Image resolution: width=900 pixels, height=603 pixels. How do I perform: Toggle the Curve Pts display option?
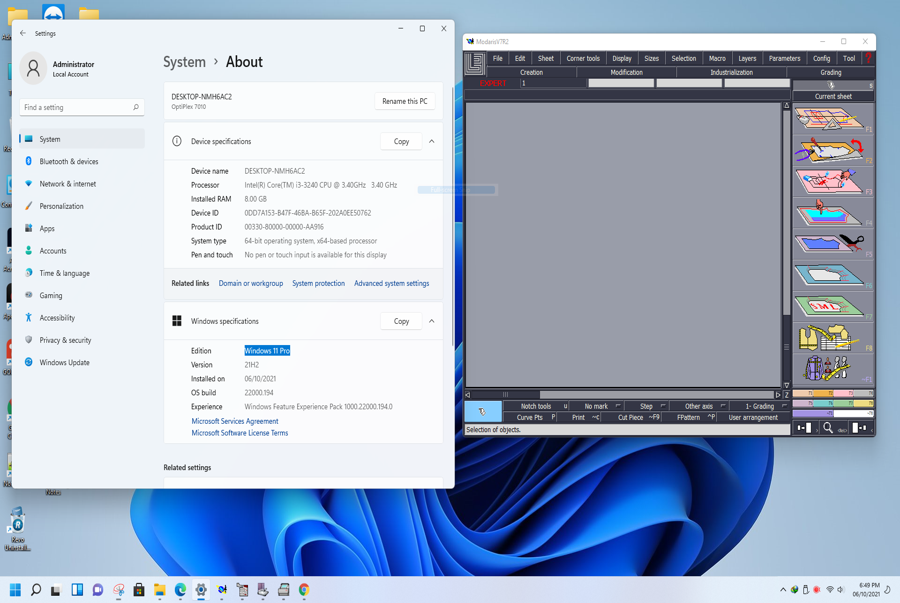[x=531, y=418]
